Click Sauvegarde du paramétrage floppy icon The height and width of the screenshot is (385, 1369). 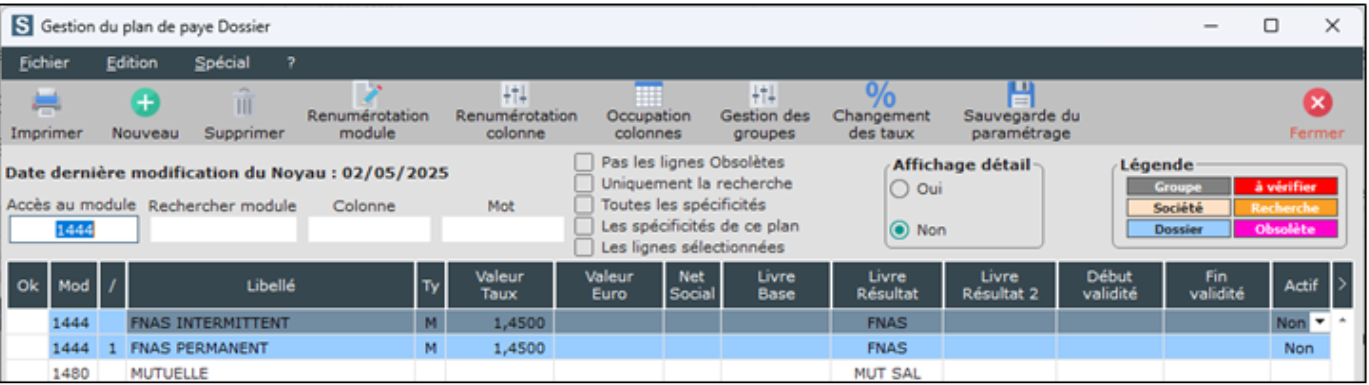pos(1020,94)
